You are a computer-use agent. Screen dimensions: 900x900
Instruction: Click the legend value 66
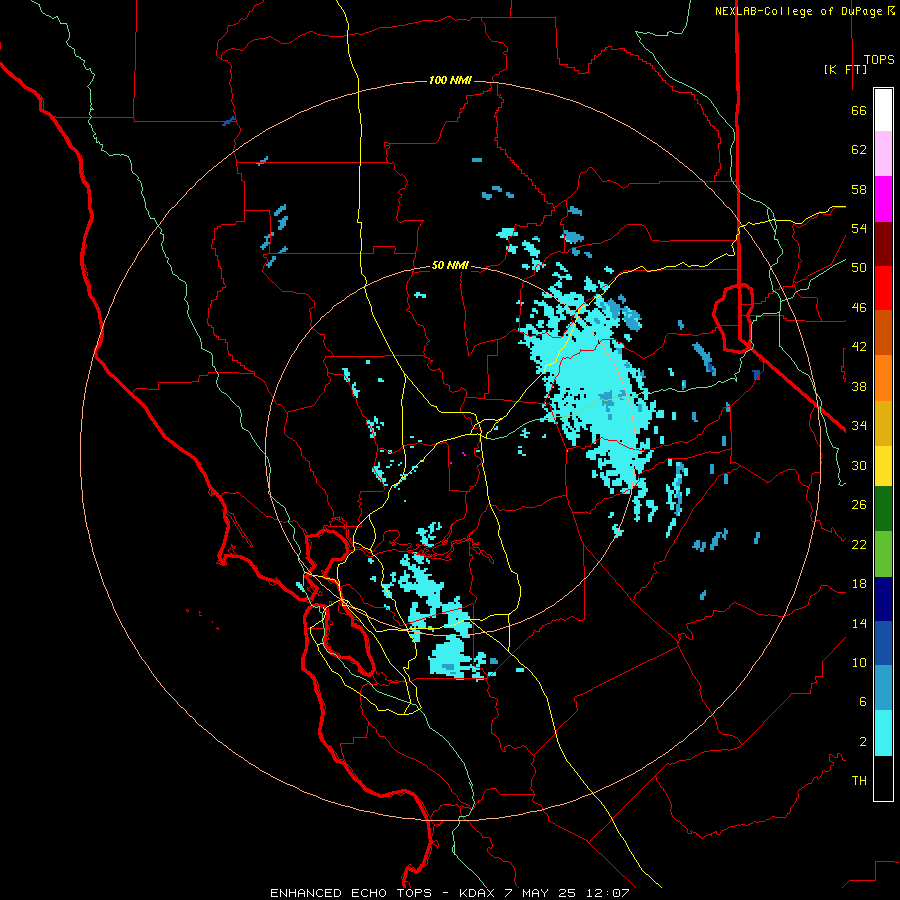coord(859,110)
